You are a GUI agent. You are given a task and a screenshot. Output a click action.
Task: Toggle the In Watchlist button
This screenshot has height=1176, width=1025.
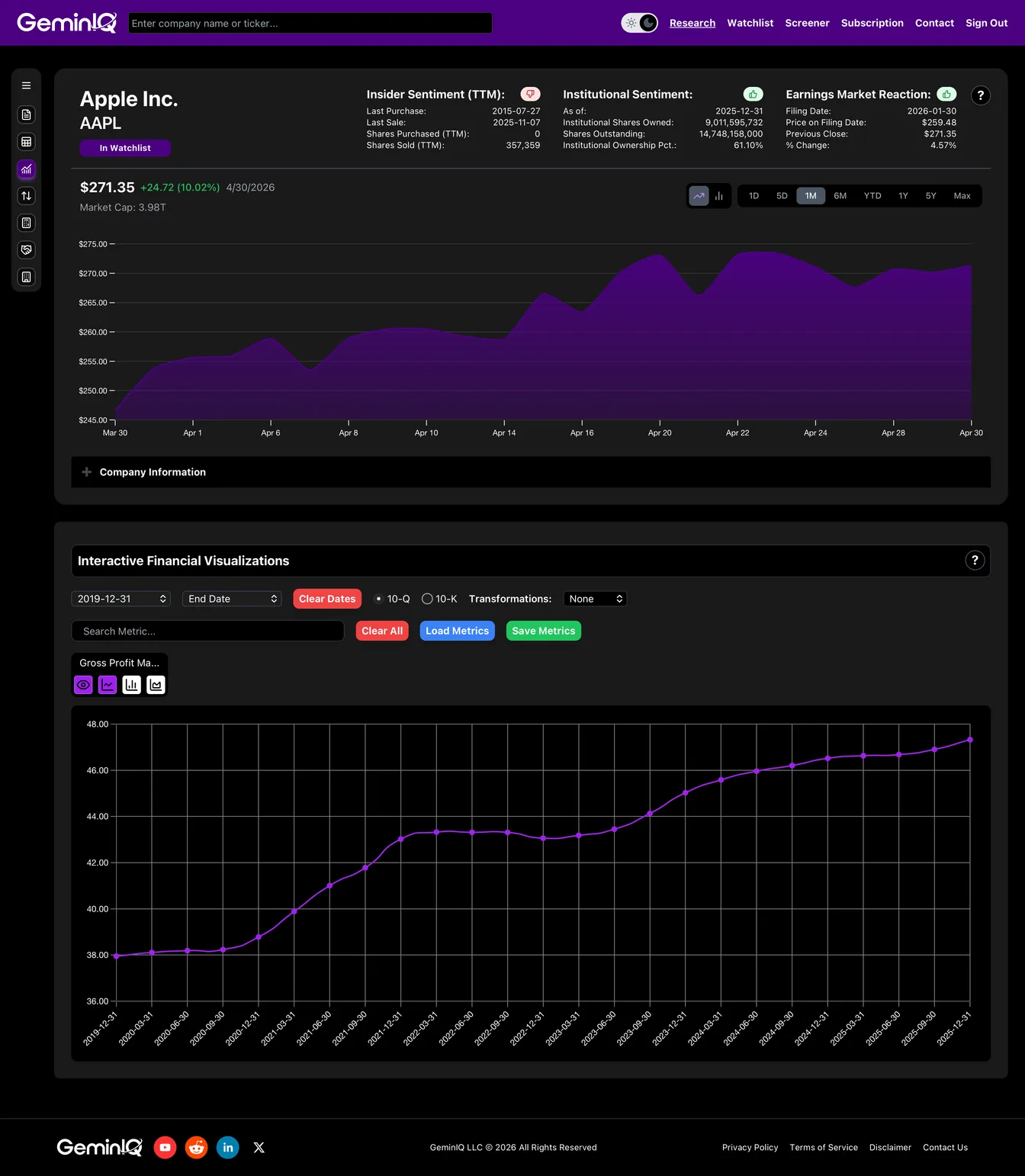tap(125, 148)
